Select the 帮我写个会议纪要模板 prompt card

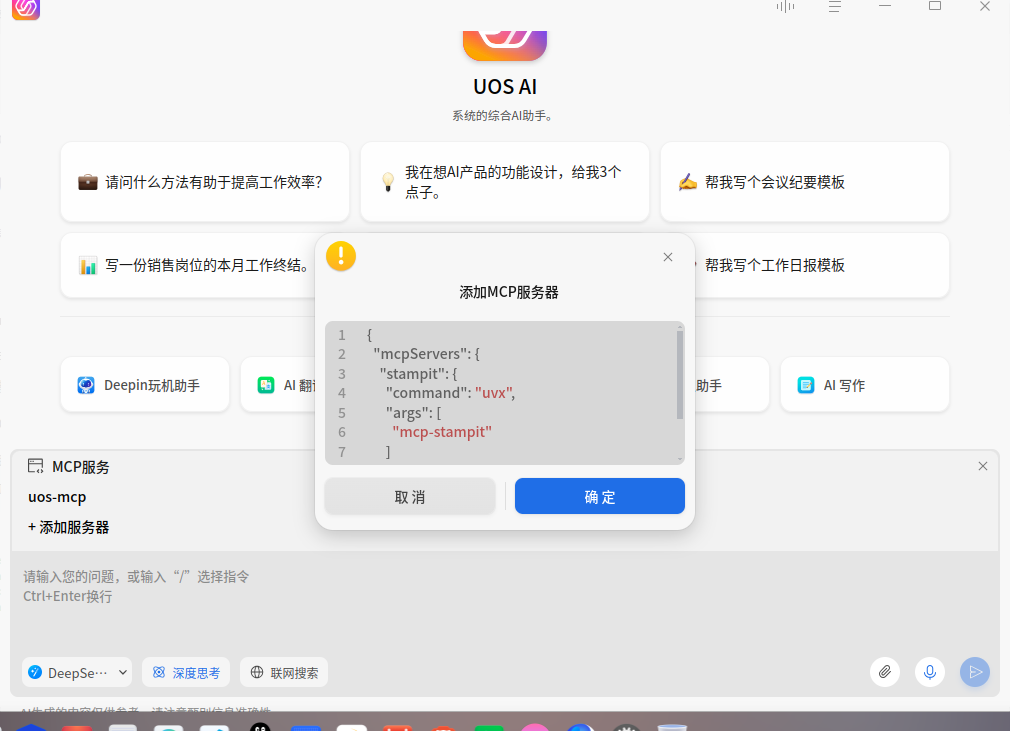tap(805, 182)
